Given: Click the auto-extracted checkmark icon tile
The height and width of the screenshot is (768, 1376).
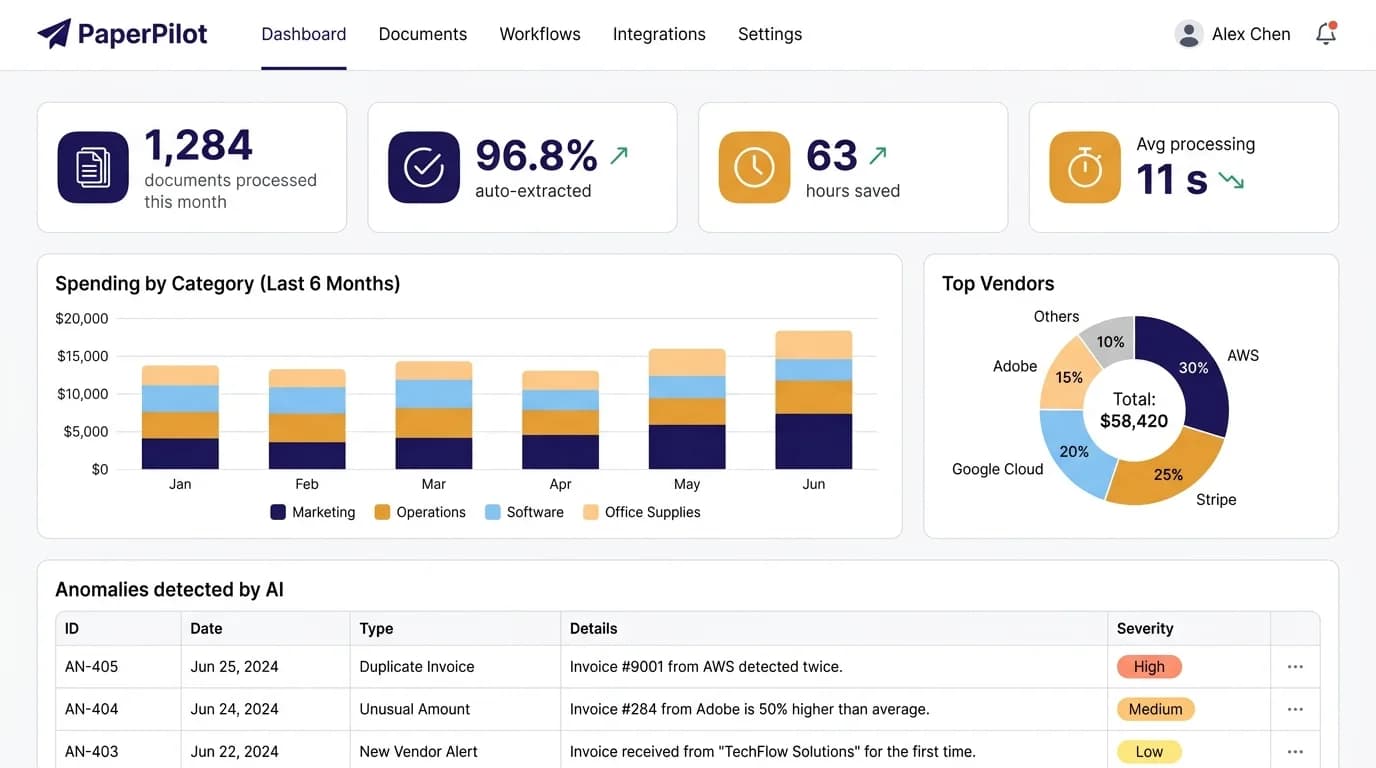Looking at the screenshot, I should click(x=424, y=167).
